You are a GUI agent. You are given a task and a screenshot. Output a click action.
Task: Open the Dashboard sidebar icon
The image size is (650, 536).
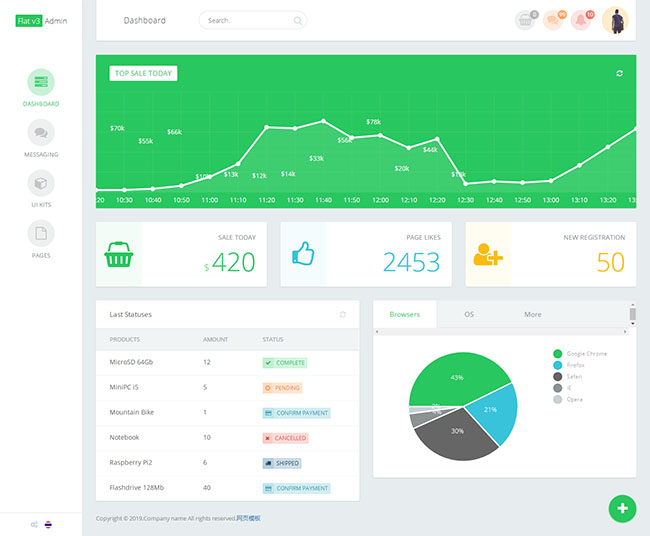click(x=41, y=82)
